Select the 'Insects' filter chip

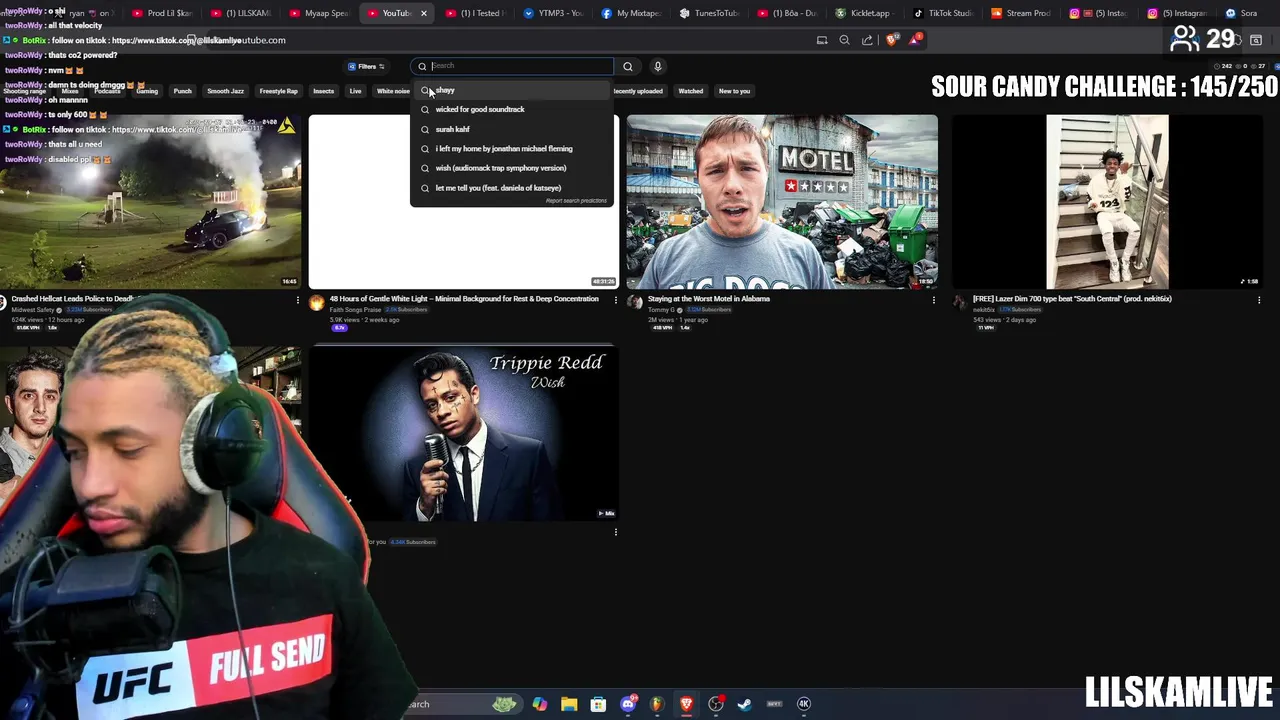(x=323, y=91)
